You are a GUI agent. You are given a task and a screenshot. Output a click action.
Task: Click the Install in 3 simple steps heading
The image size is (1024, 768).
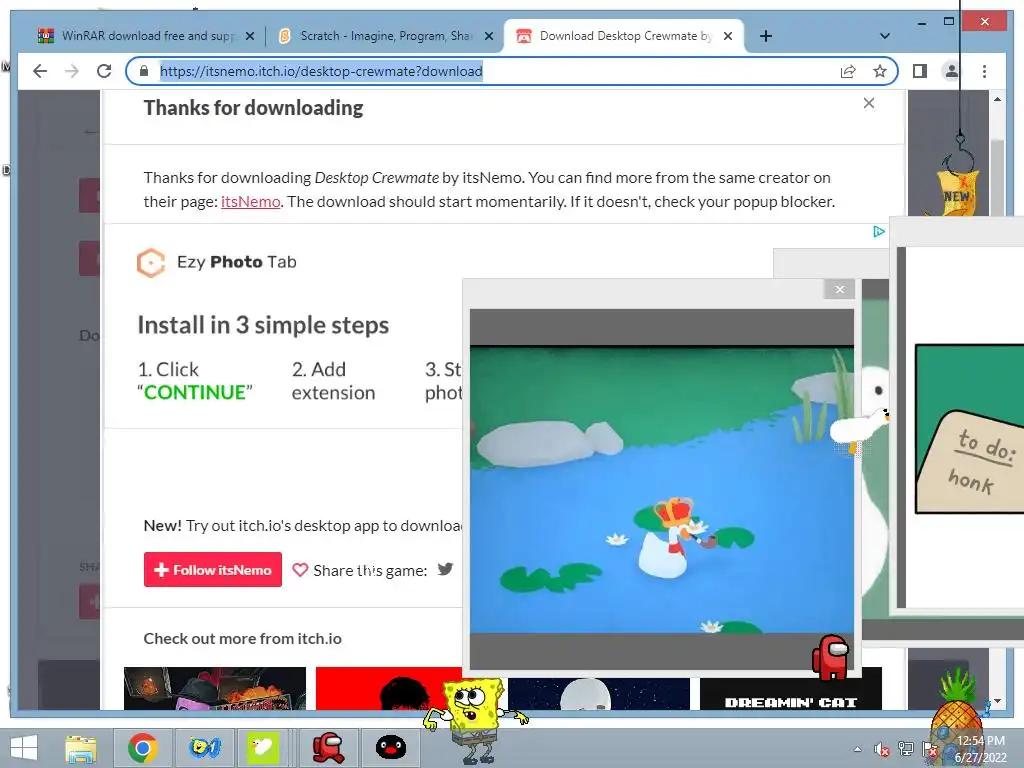(263, 325)
